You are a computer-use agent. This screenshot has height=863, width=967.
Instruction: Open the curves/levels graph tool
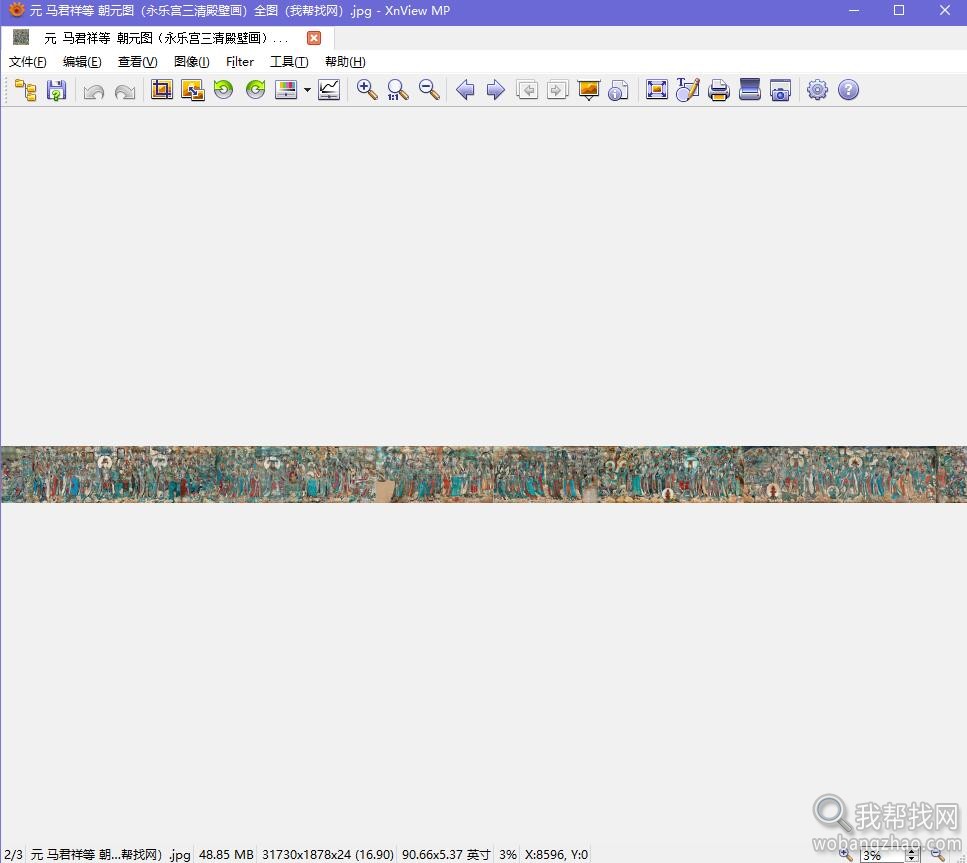point(329,90)
